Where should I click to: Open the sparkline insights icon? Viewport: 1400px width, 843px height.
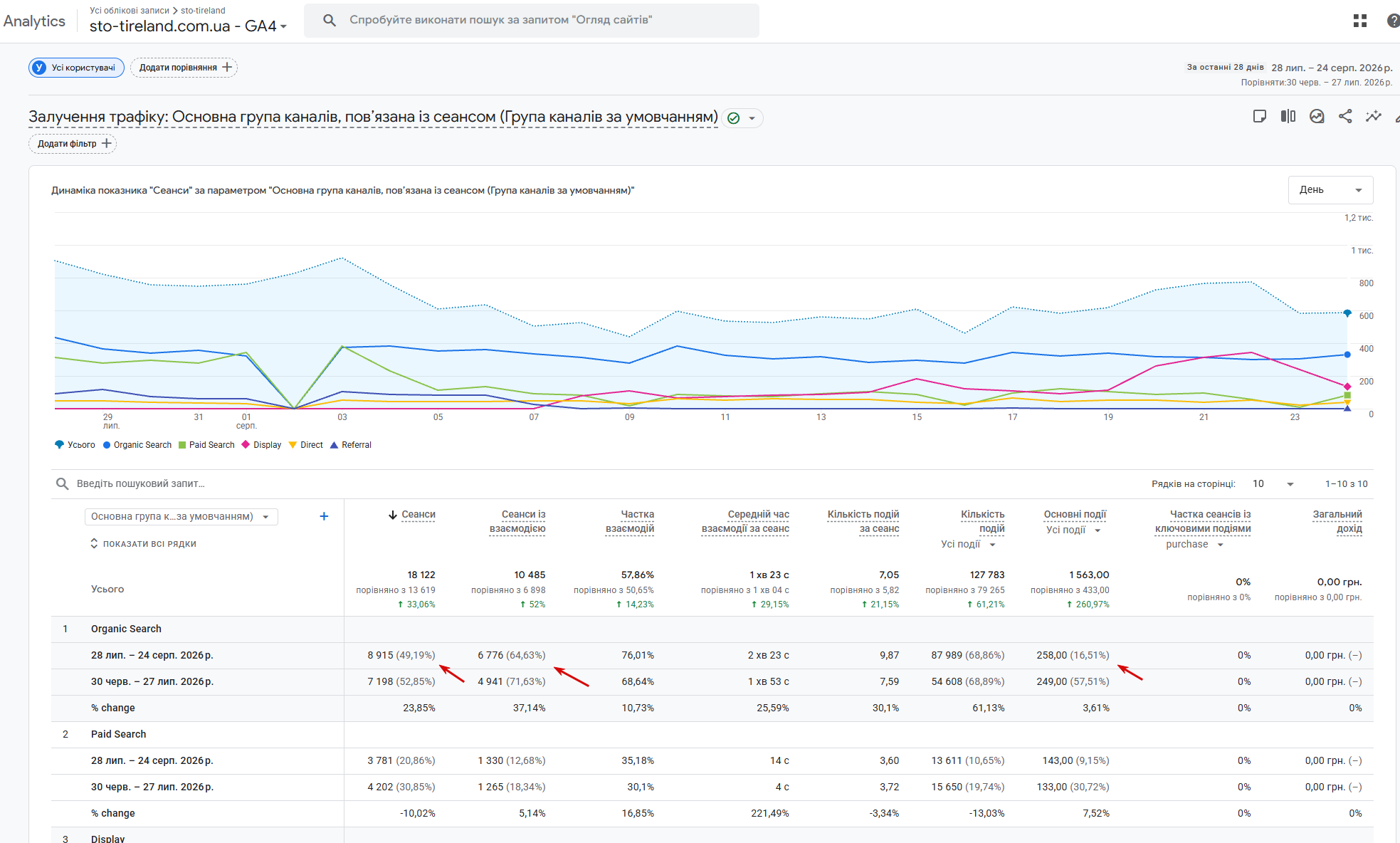click(x=1374, y=116)
